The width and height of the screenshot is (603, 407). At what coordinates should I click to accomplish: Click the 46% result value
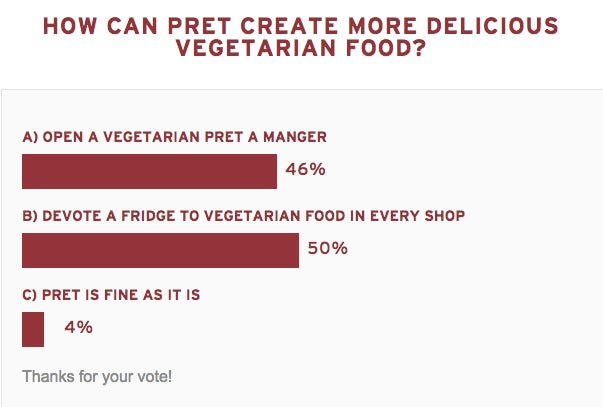[x=305, y=169]
